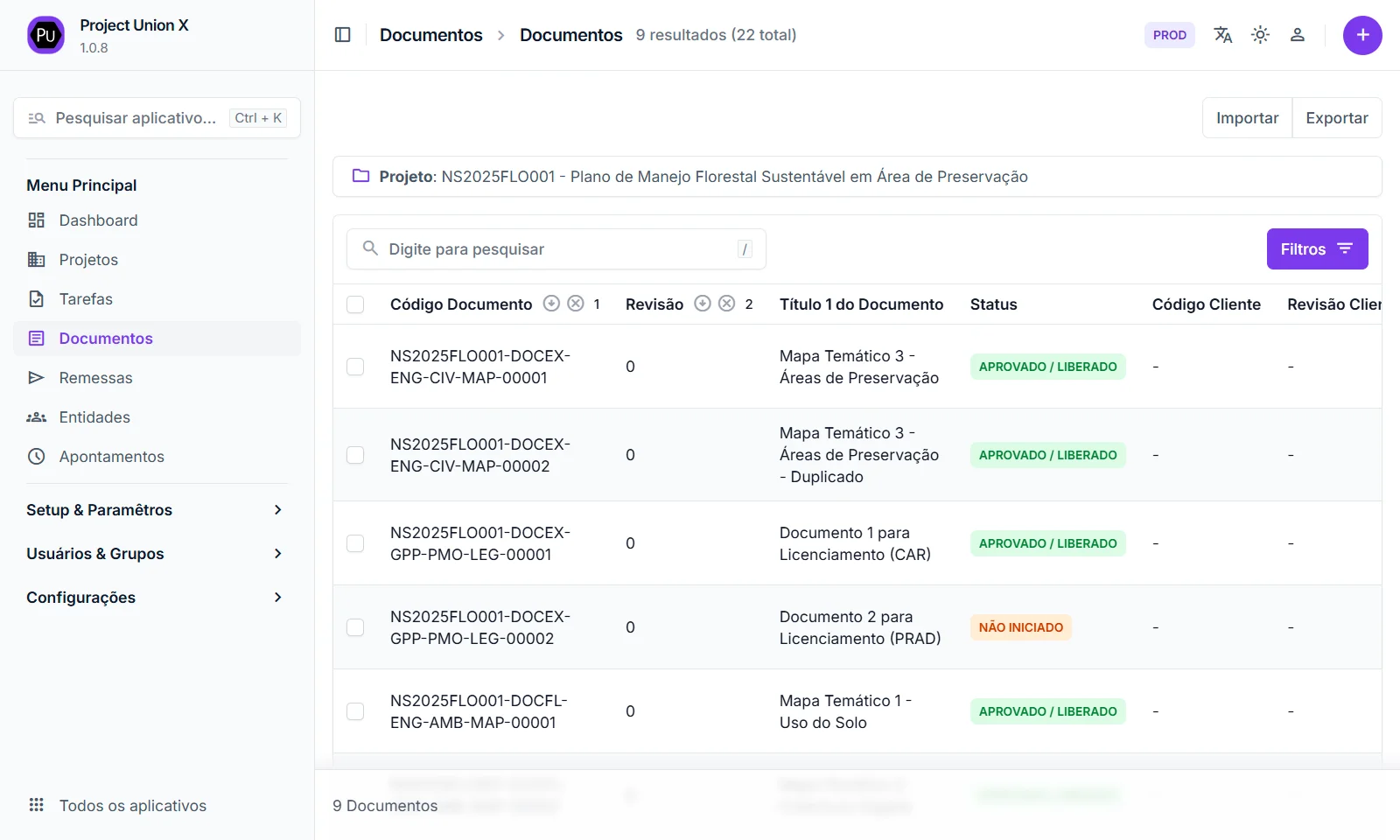Expand the Configurações section

(156, 598)
